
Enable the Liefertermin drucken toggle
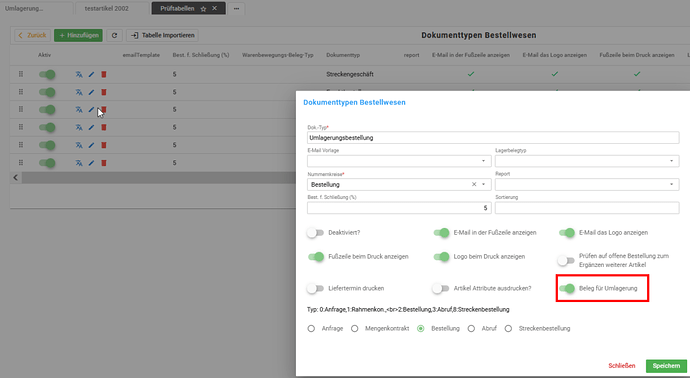[315, 289]
